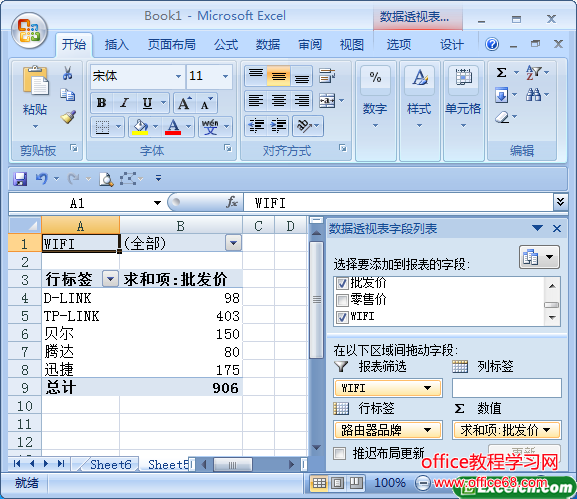The height and width of the screenshot is (499, 577).
Task: Open text orientation options
Action: pyautogui.click(x=308, y=125)
